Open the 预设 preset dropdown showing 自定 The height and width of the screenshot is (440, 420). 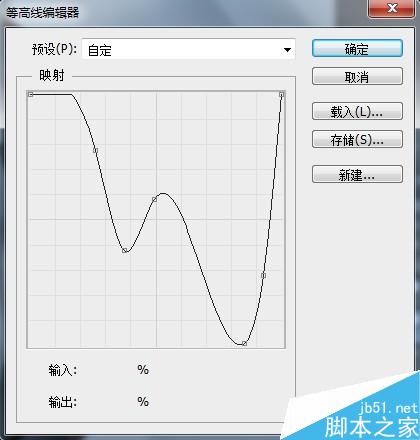click(189, 50)
